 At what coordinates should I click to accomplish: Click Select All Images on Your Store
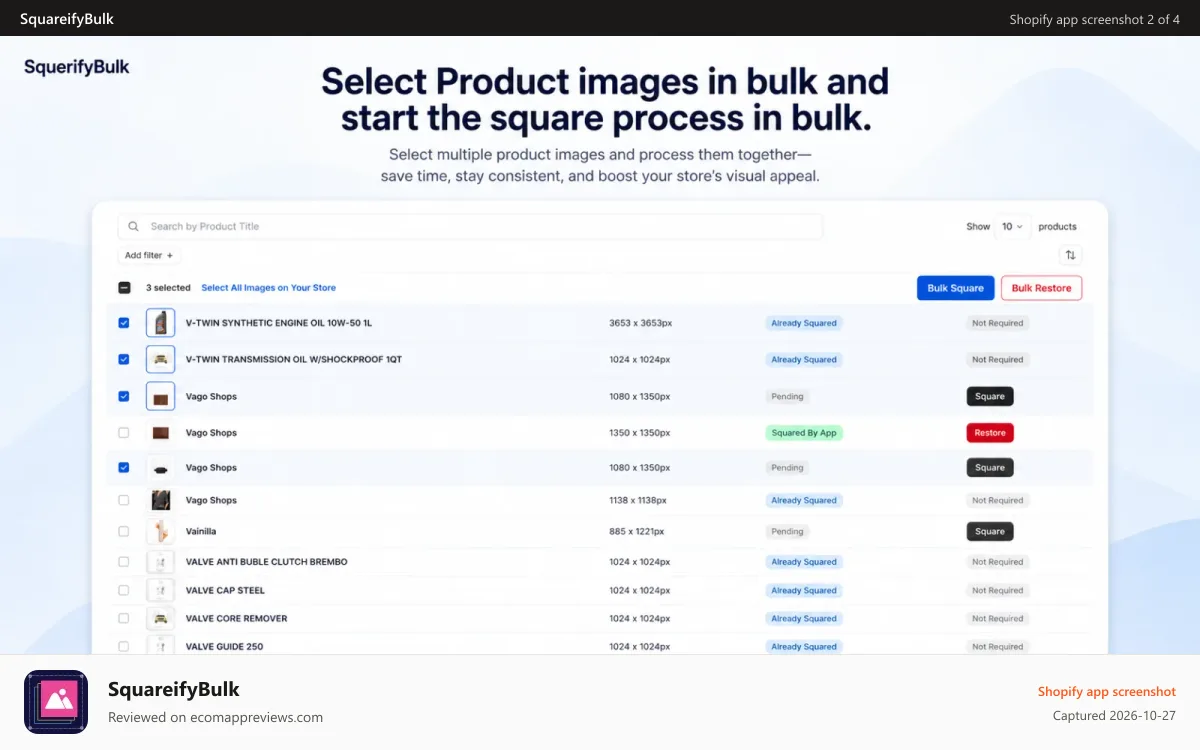click(x=268, y=288)
